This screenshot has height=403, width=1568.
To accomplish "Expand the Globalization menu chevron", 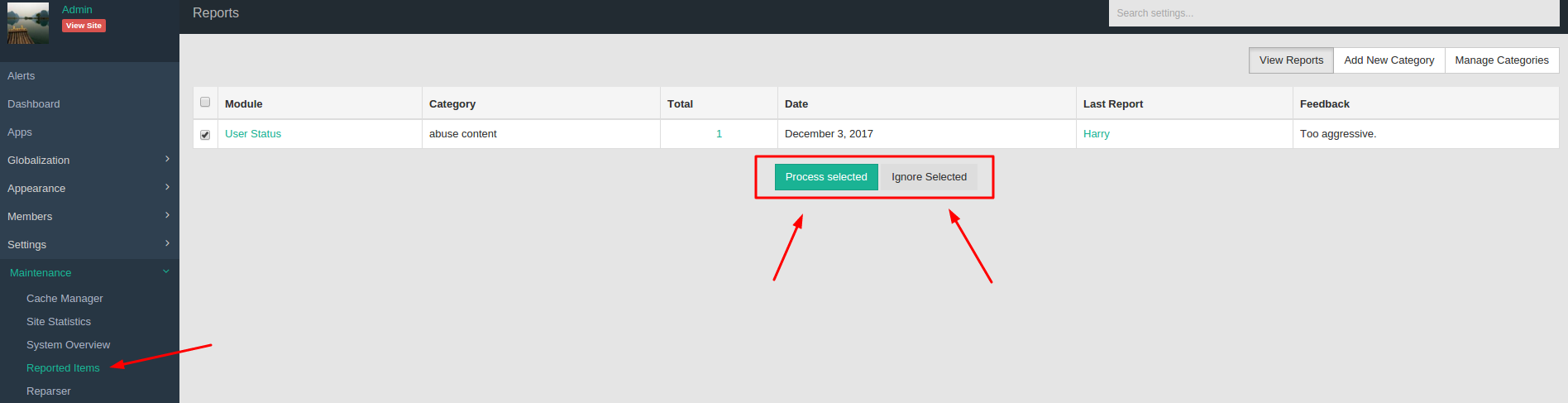I will click(167, 159).
